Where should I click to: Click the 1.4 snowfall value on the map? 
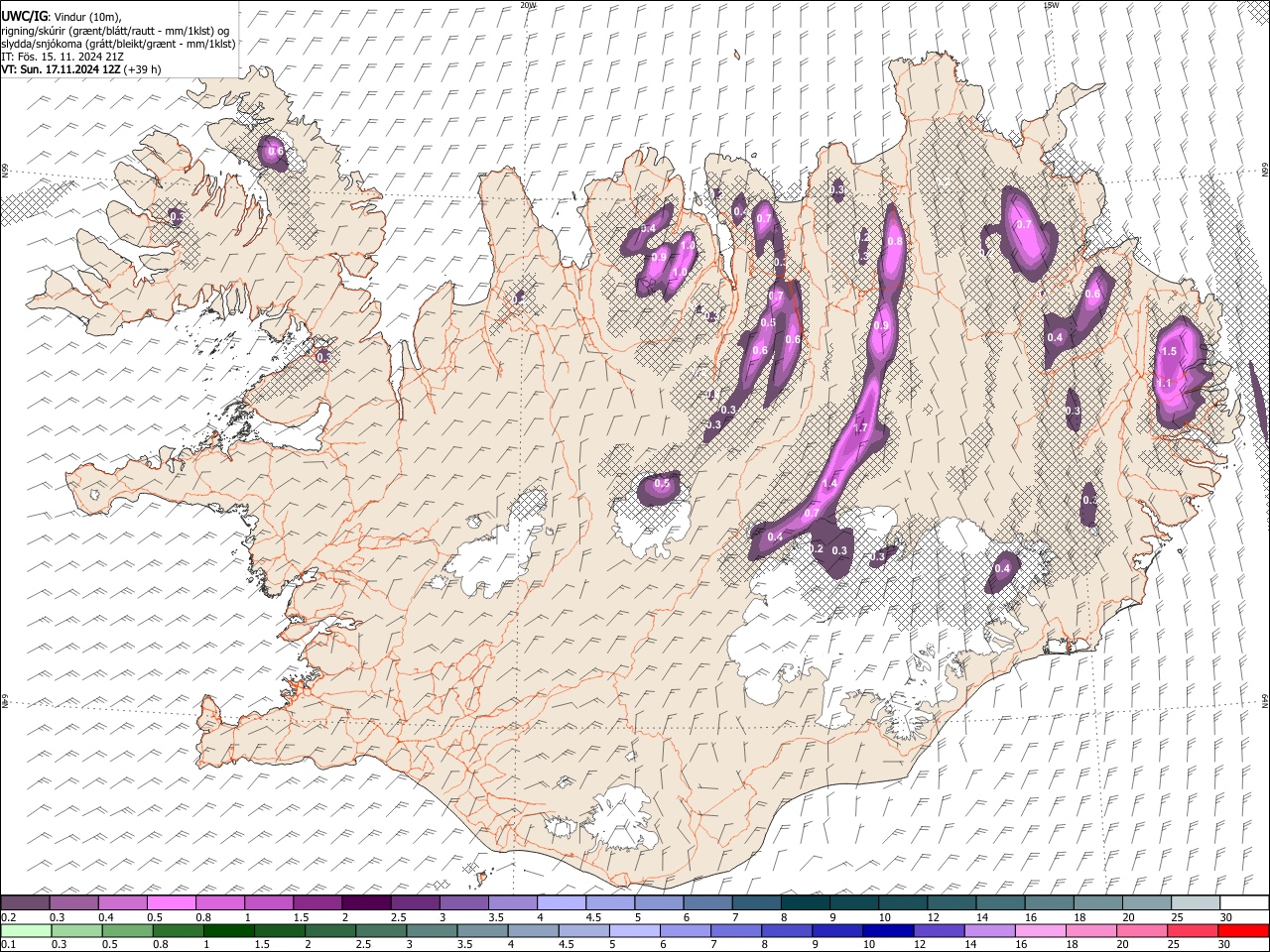[830, 483]
